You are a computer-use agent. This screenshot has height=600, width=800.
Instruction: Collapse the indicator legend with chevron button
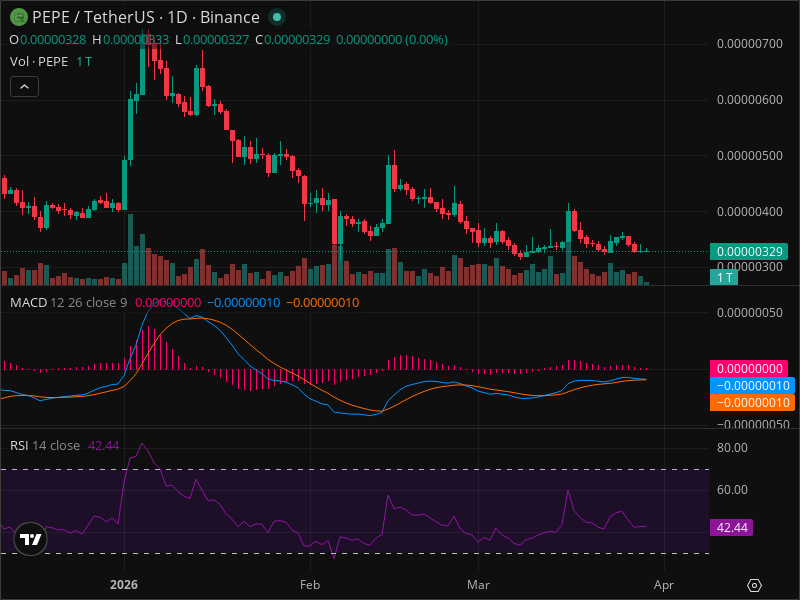pos(24,87)
